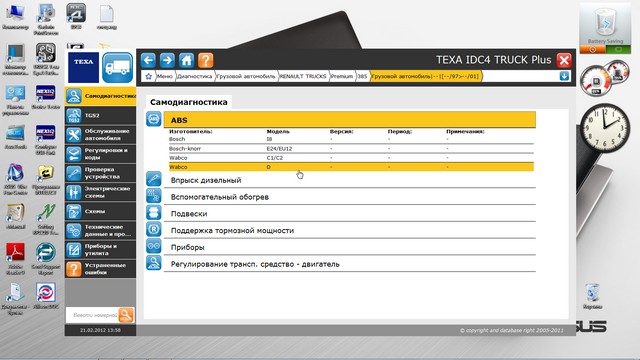Click the suspension category icon
This screenshot has height=360, width=640.
pos(154,212)
